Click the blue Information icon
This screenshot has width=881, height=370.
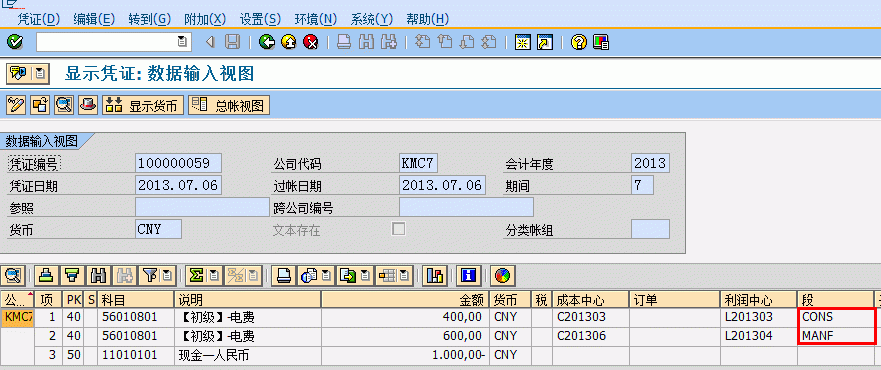[468, 275]
